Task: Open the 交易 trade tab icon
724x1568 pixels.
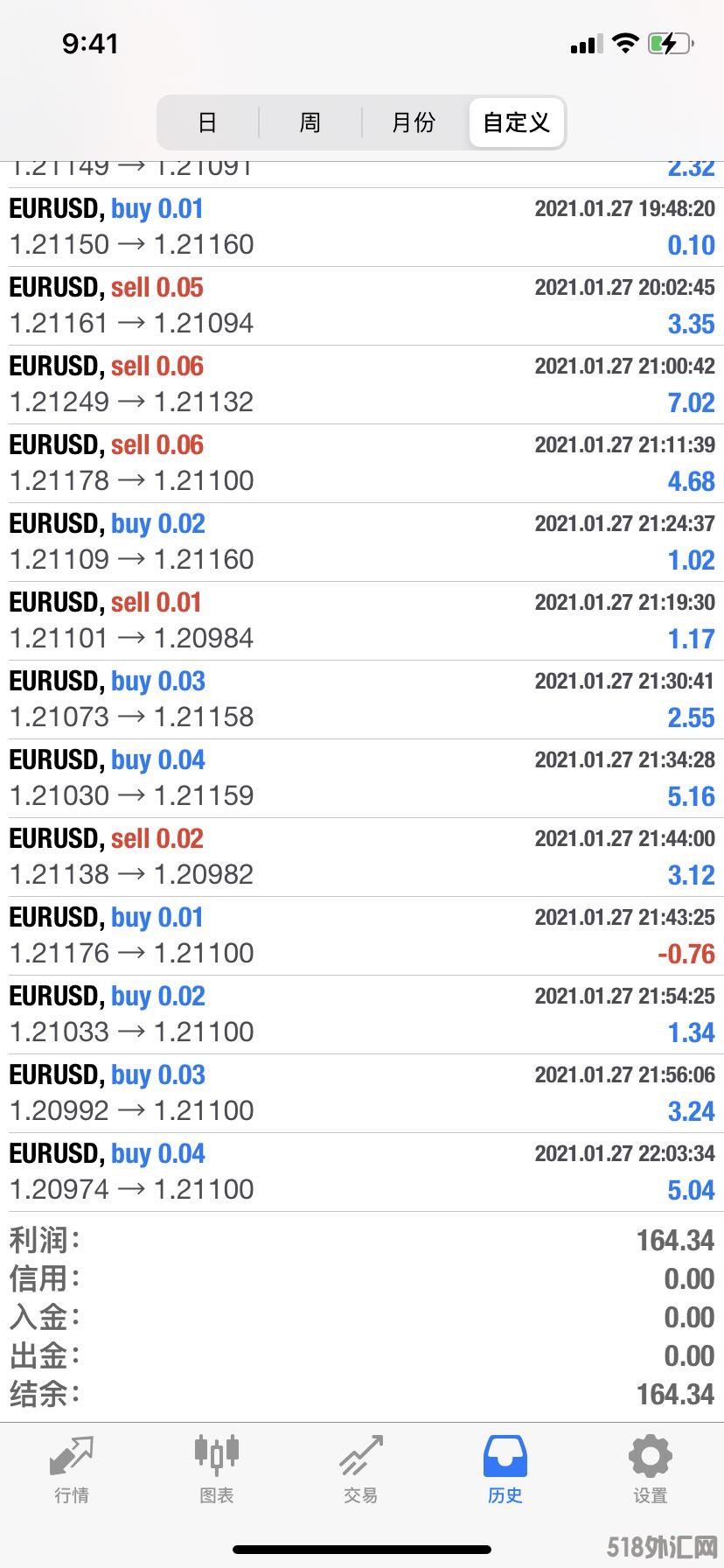Action: coord(361,1455)
